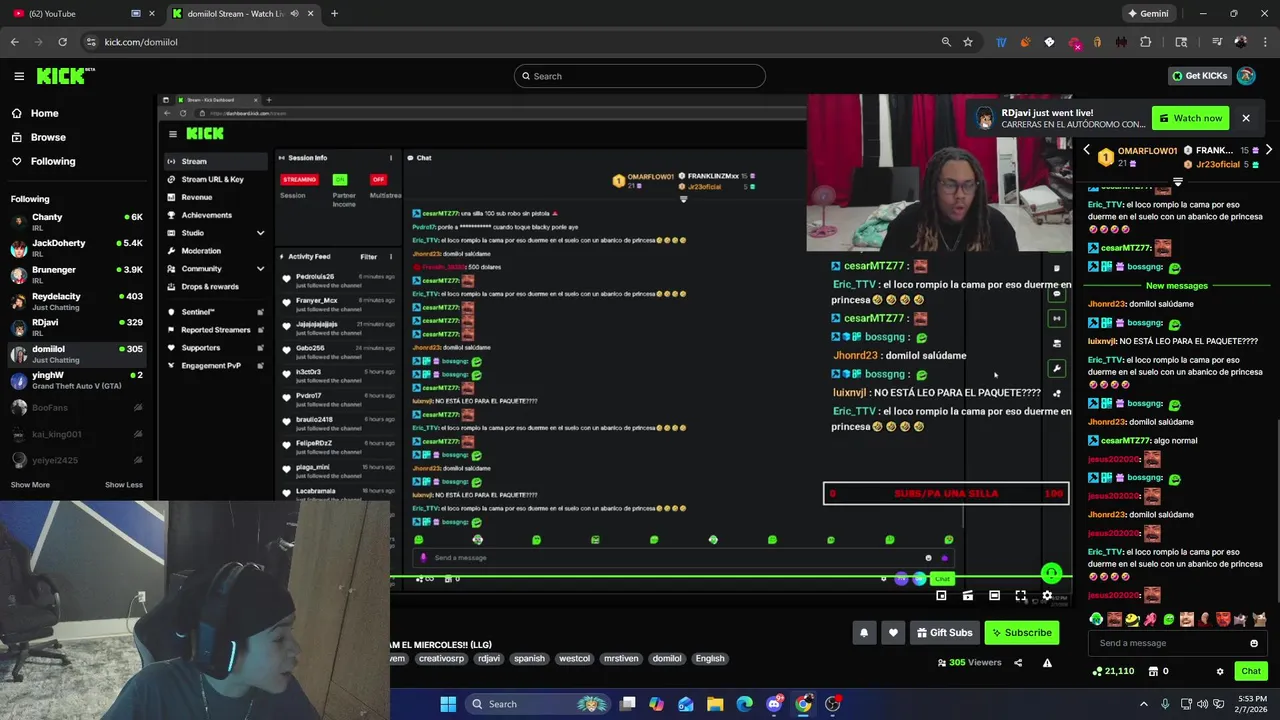Toggle mini player mode

coord(941,596)
